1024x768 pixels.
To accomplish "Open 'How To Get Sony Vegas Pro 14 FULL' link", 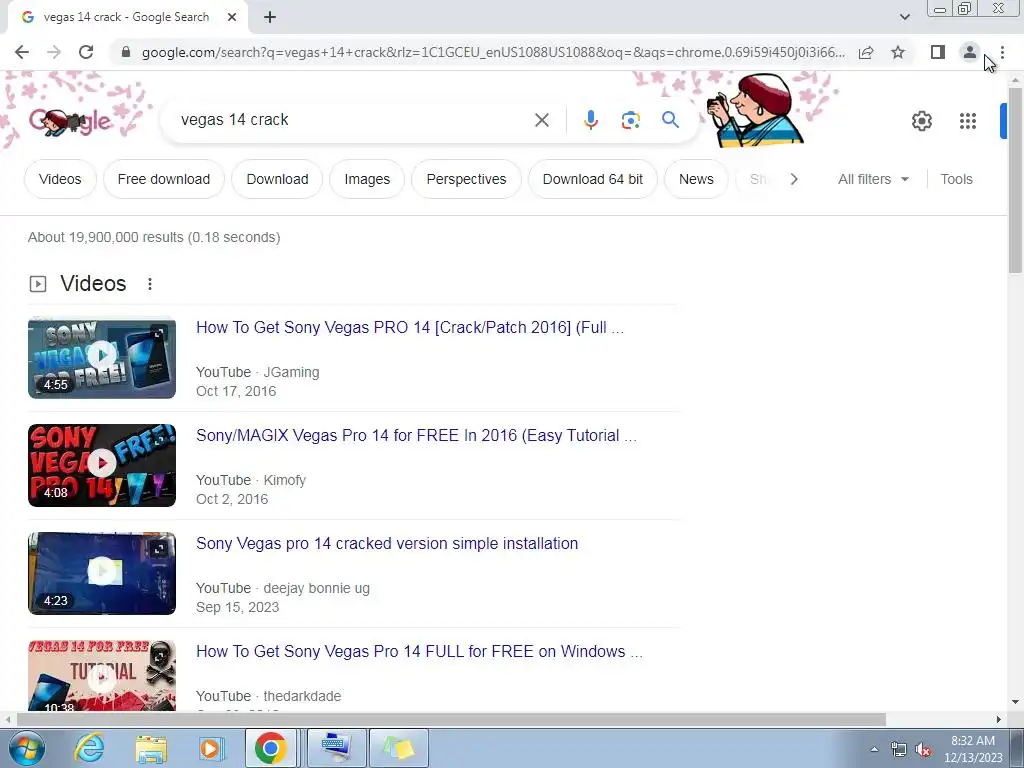I will click(x=419, y=651).
